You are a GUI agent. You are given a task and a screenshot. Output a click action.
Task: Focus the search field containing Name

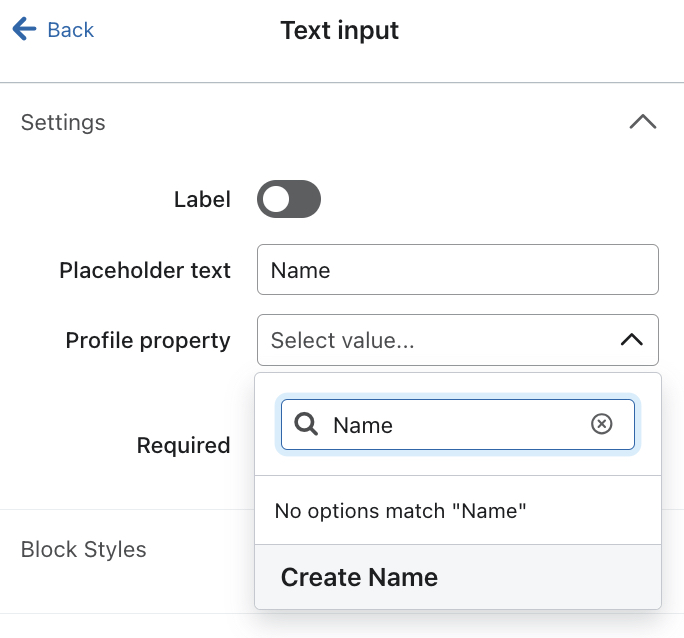450,425
